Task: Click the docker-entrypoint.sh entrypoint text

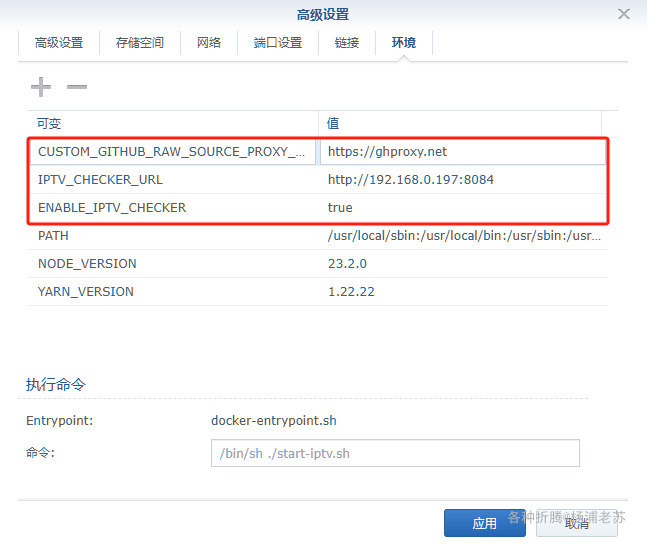Action: tap(274, 421)
